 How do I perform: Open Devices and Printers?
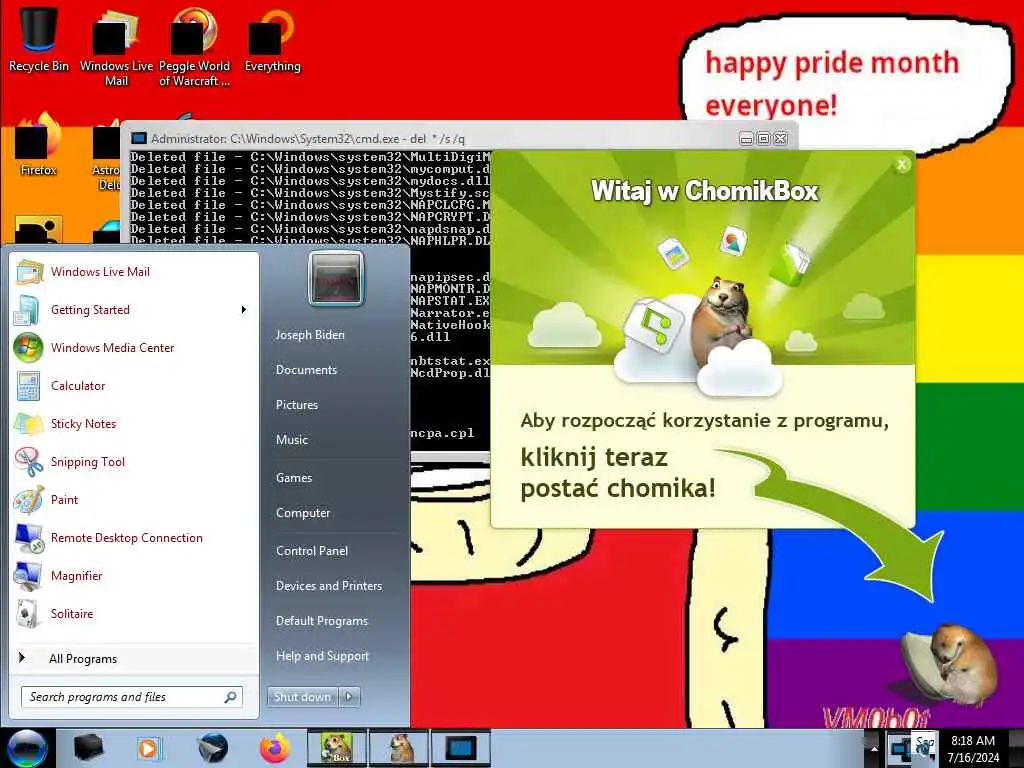click(x=329, y=586)
